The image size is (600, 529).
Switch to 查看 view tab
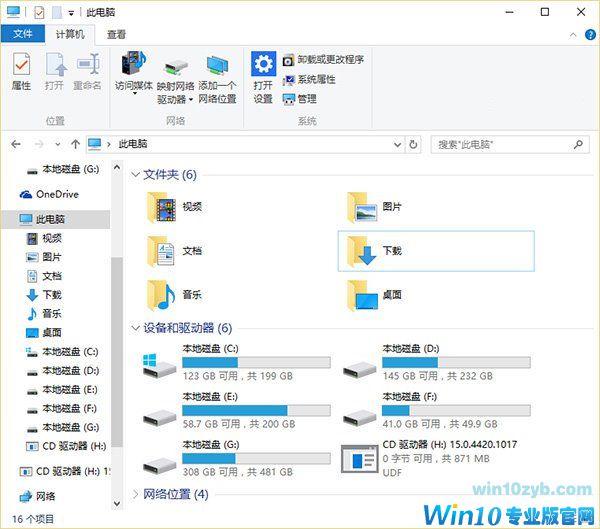click(x=116, y=34)
